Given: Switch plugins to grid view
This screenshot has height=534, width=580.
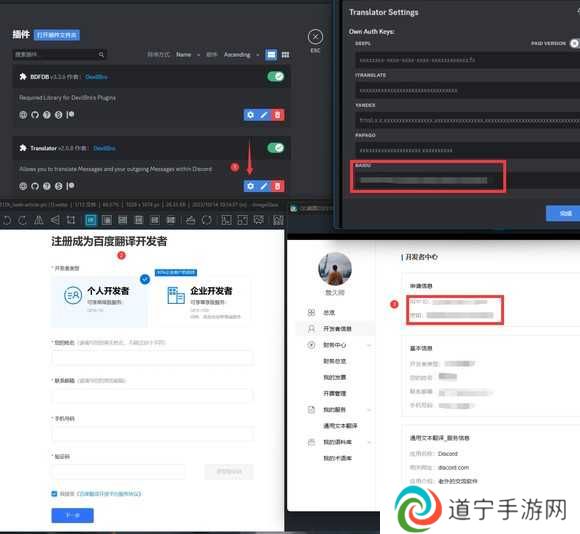Looking at the screenshot, I should 285,55.
